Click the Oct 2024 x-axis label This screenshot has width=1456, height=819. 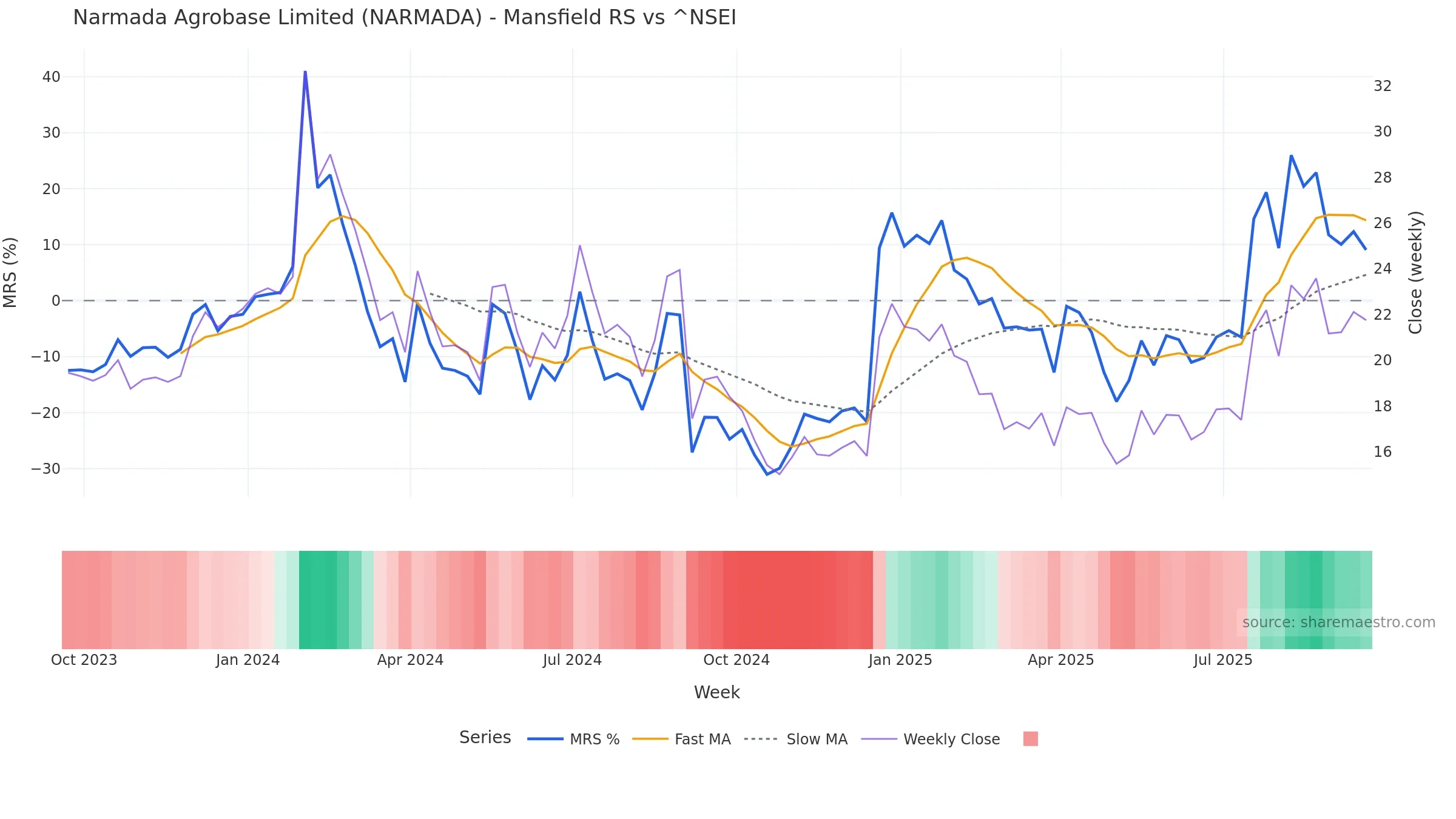coord(736,660)
